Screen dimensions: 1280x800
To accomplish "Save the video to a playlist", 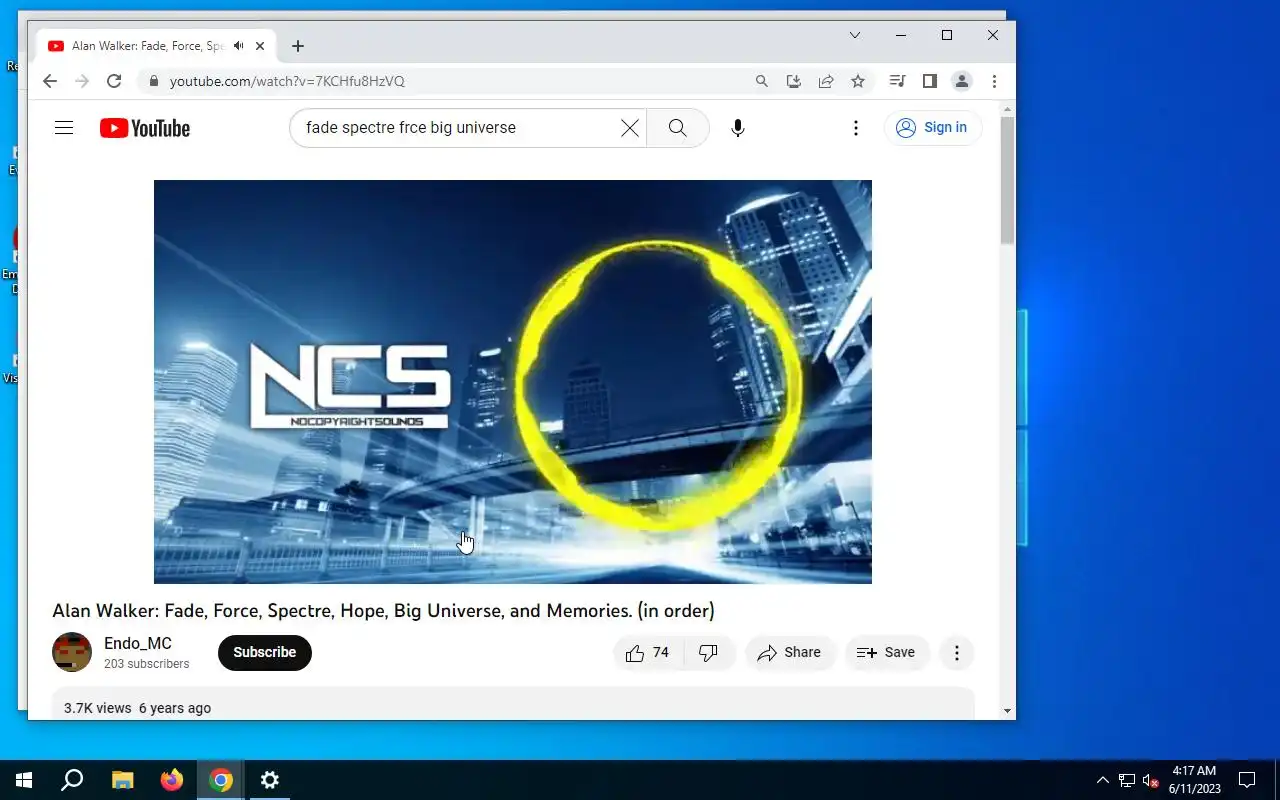I will (887, 653).
